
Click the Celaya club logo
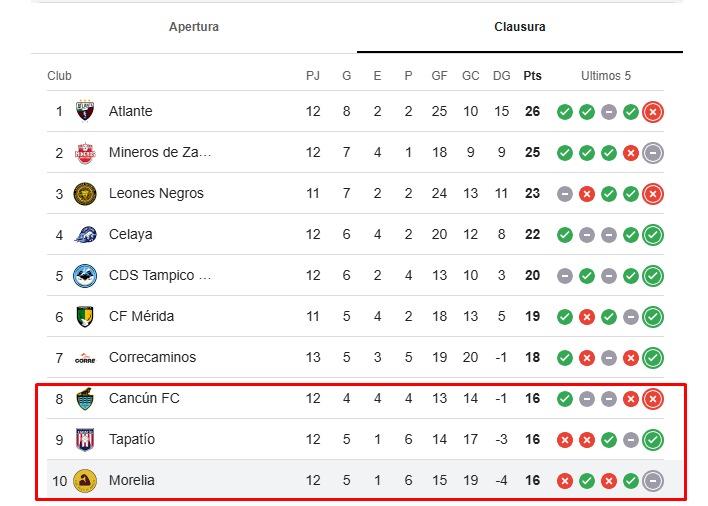coord(85,234)
